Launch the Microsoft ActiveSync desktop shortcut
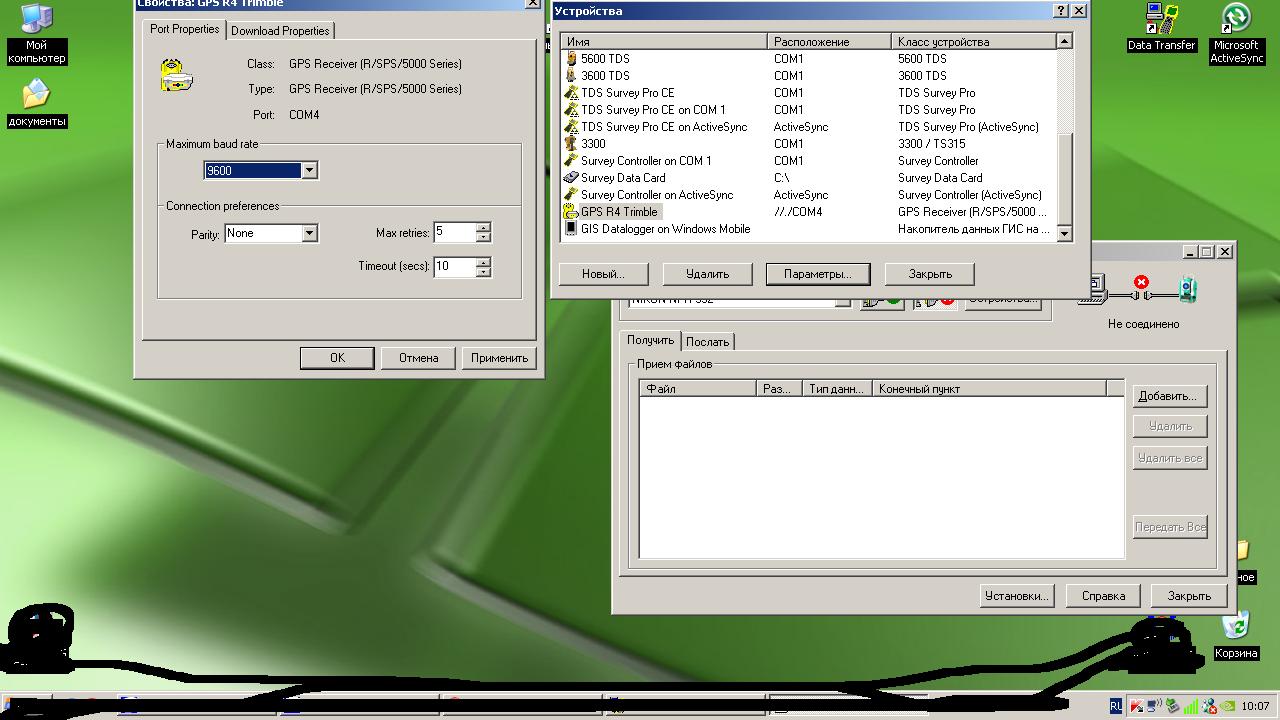The width and height of the screenshot is (1280, 720). click(x=1236, y=33)
